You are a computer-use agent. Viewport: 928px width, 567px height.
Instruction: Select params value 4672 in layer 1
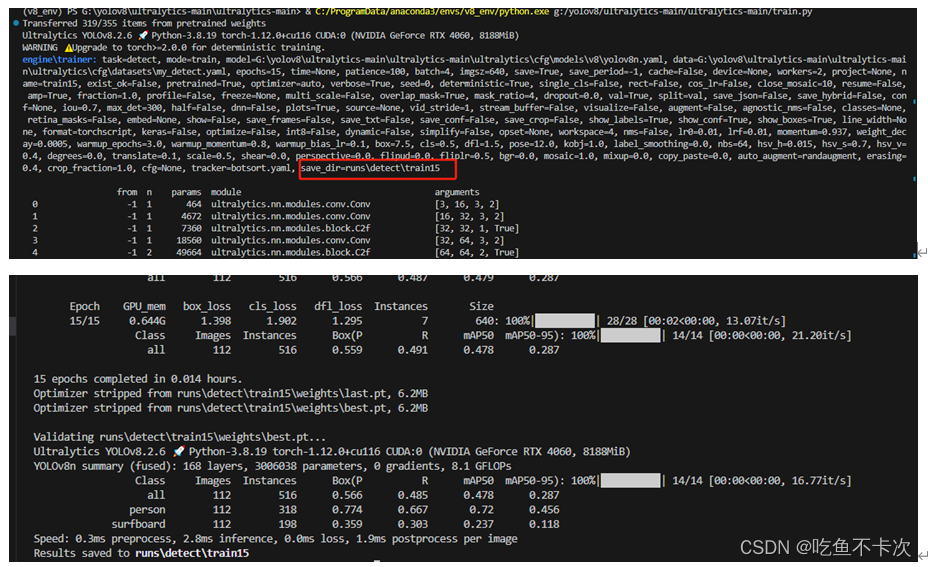tap(191, 217)
